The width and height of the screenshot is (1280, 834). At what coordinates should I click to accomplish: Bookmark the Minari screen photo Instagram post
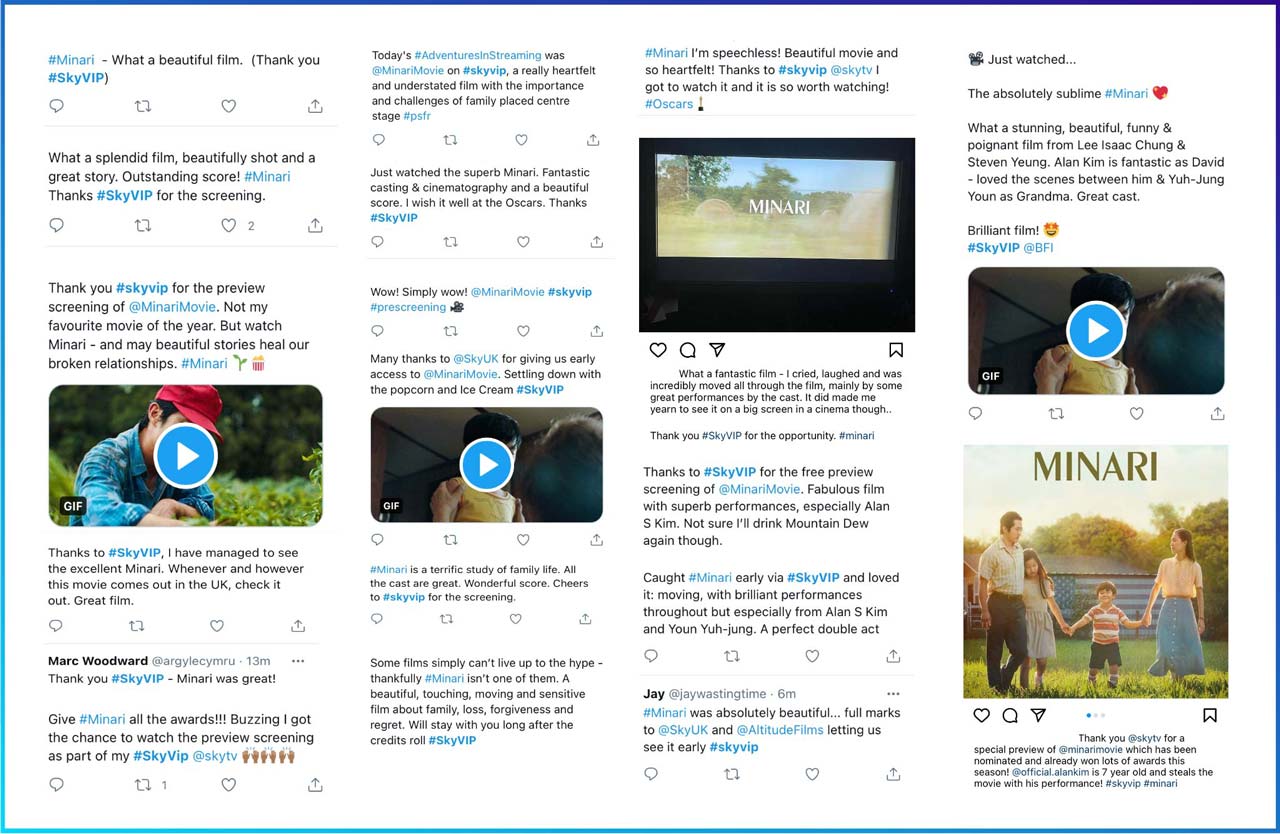896,350
